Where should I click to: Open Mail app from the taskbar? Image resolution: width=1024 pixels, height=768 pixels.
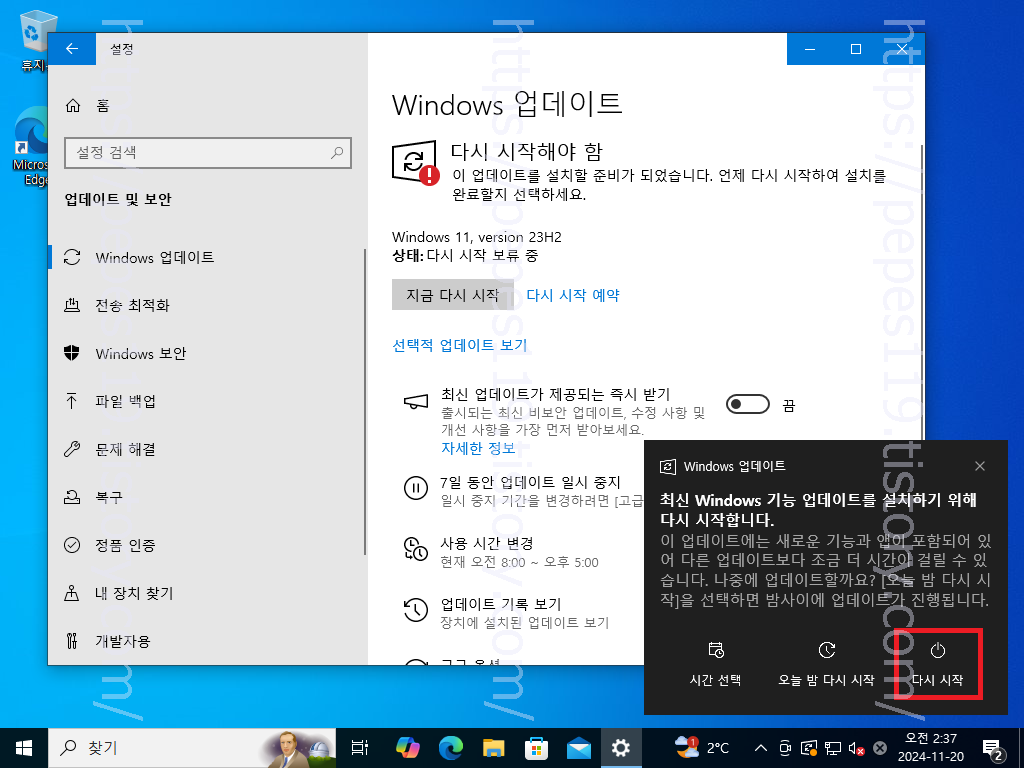[x=579, y=748]
